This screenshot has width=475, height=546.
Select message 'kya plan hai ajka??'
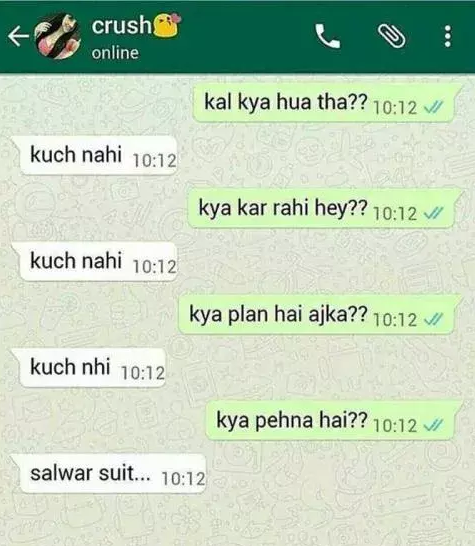(x=318, y=314)
